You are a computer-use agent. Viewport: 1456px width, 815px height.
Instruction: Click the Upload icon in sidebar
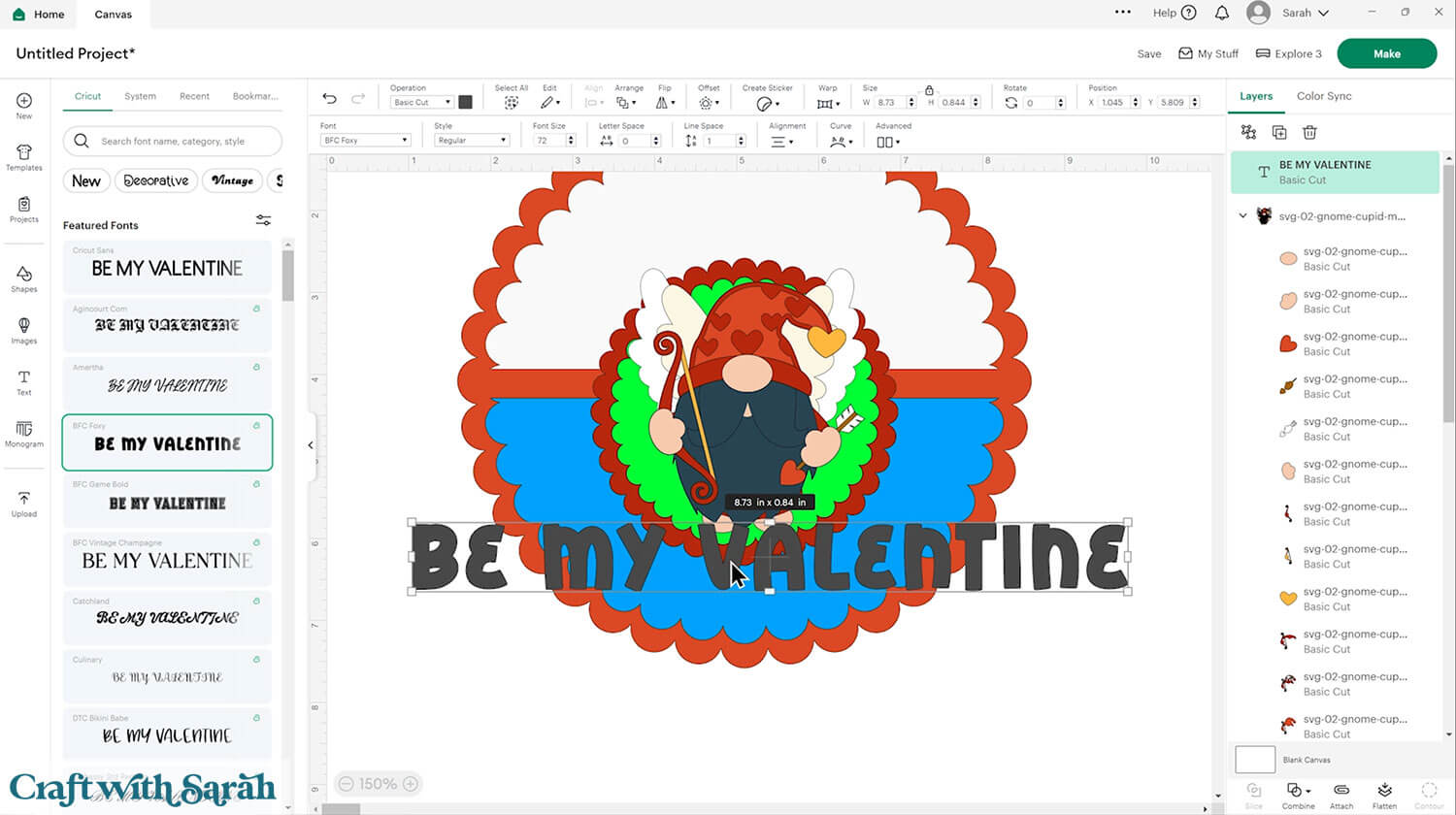[x=24, y=503]
